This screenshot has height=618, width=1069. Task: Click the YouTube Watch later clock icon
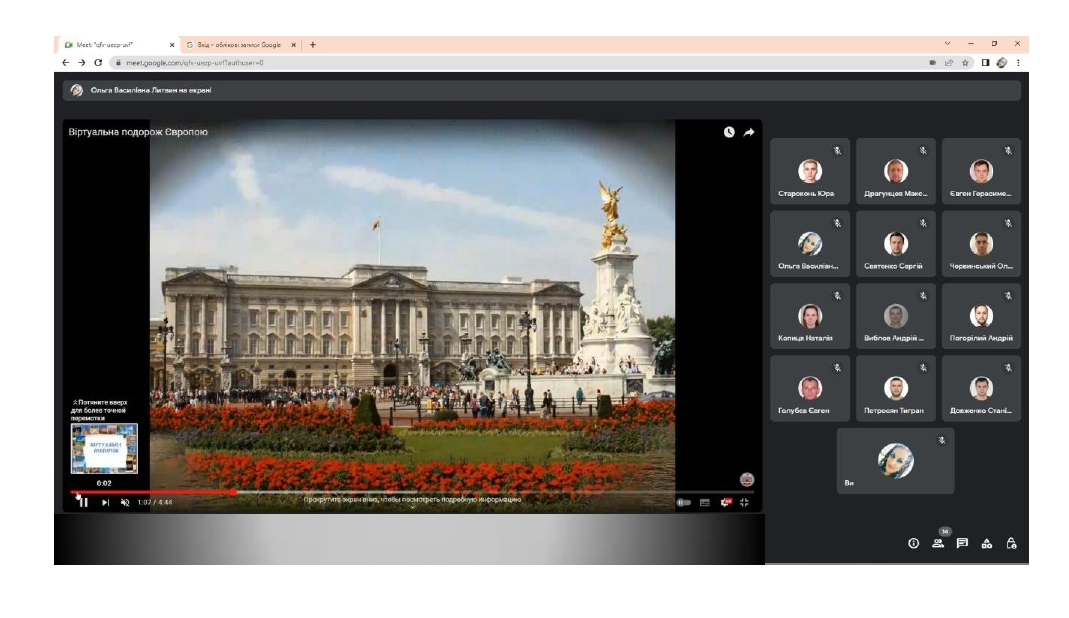tap(729, 132)
